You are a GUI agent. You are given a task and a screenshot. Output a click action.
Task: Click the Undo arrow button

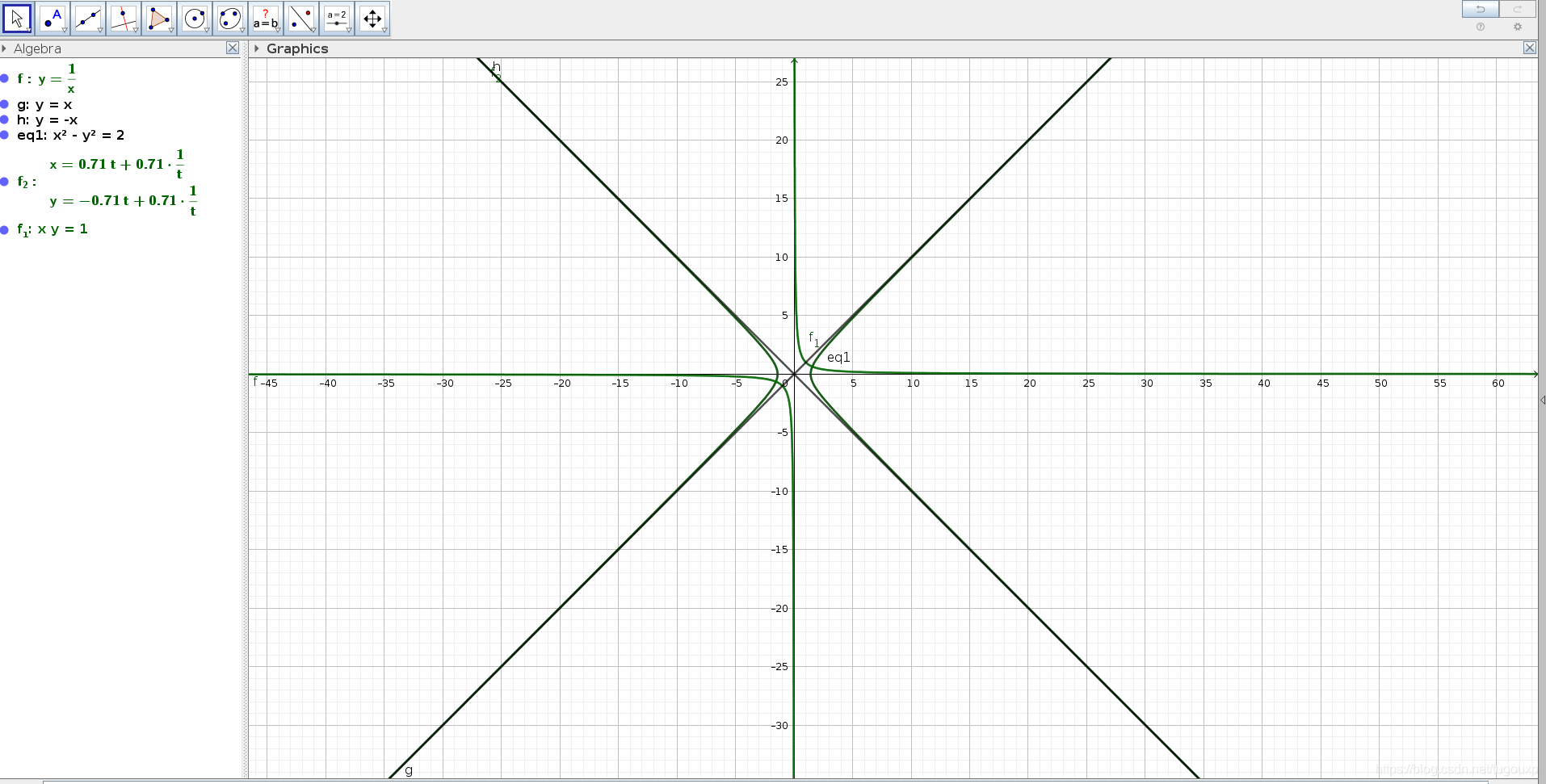click(x=1481, y=9)
